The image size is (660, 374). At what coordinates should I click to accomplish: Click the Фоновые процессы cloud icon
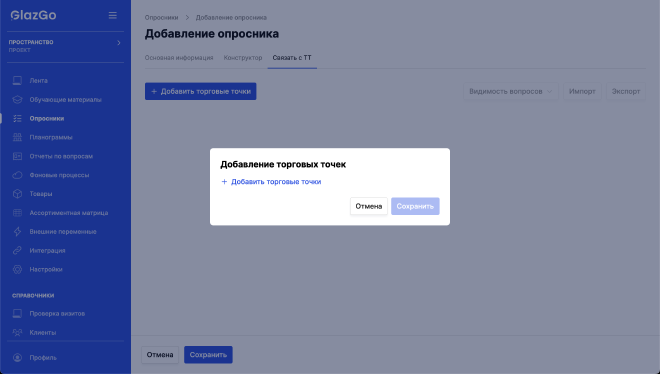pyautogui.click(x=17, y=175)
